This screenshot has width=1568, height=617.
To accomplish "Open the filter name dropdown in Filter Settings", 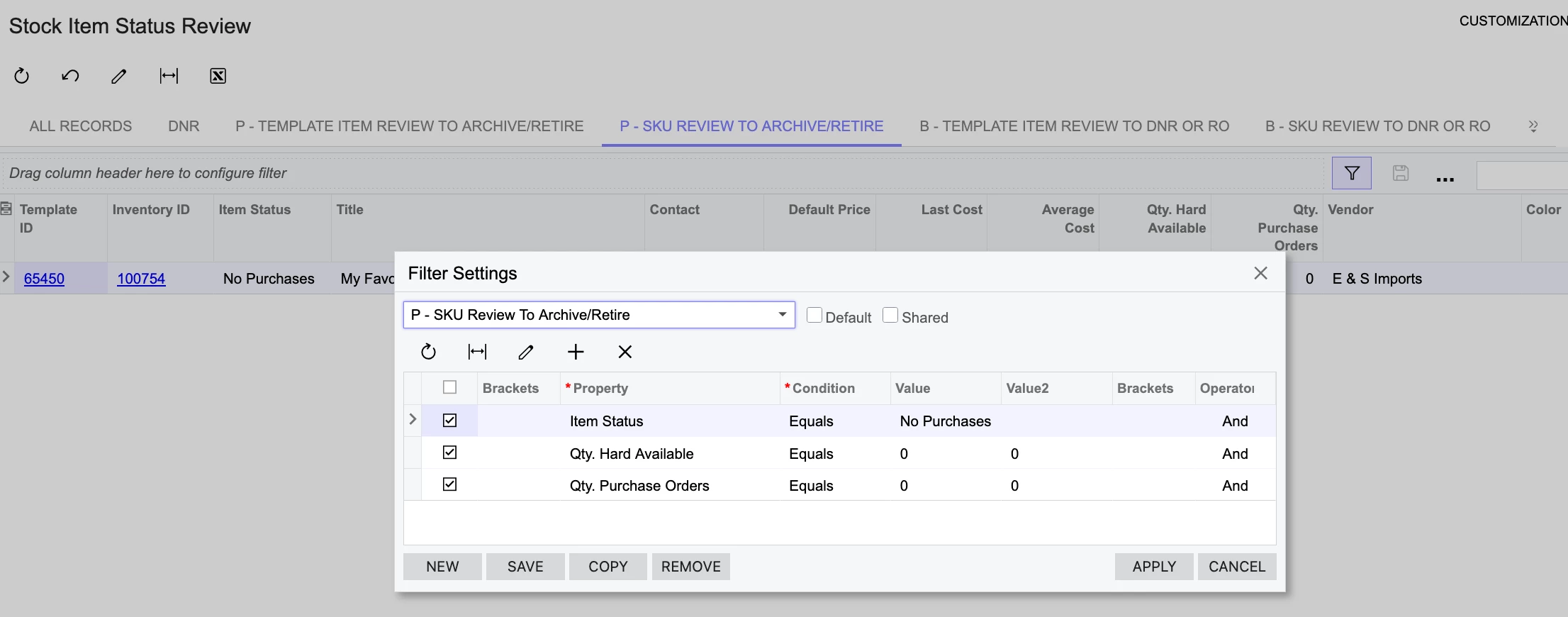I will (x=782, y=315).
